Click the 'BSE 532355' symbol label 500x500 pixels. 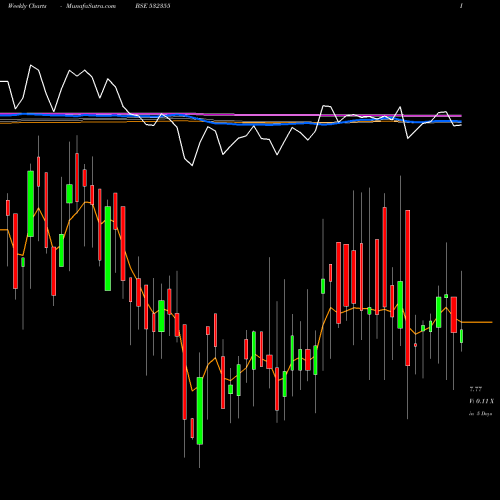(x=153, y=6)
